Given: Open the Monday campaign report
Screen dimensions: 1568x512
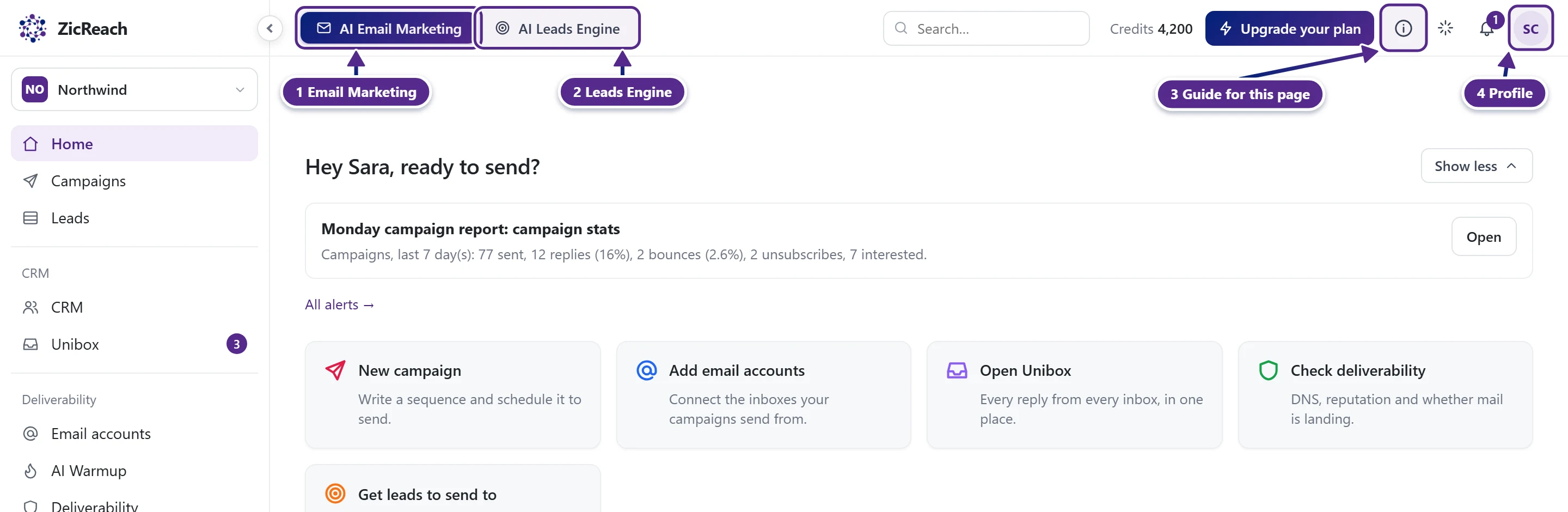Looking at the screenshot, I should (1484, 236).
